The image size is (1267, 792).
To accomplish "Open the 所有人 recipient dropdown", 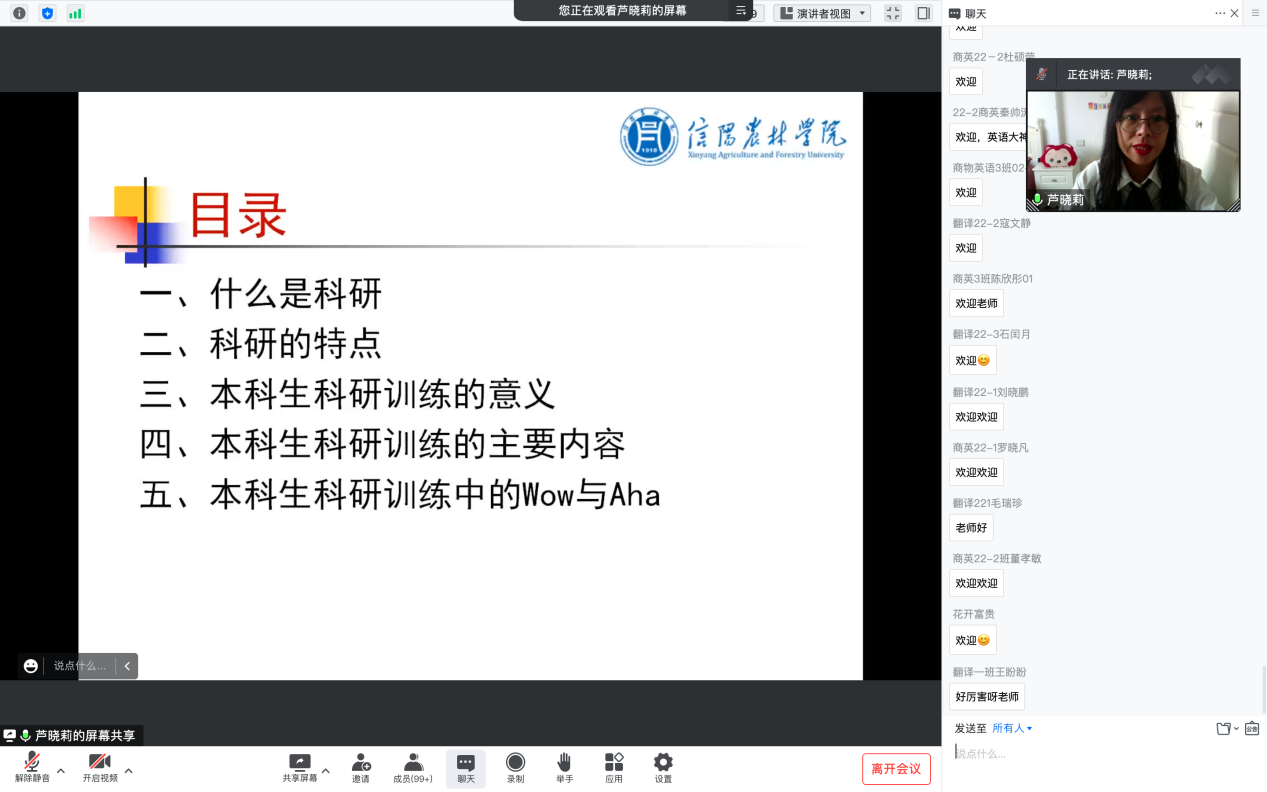I will 1012,729.
